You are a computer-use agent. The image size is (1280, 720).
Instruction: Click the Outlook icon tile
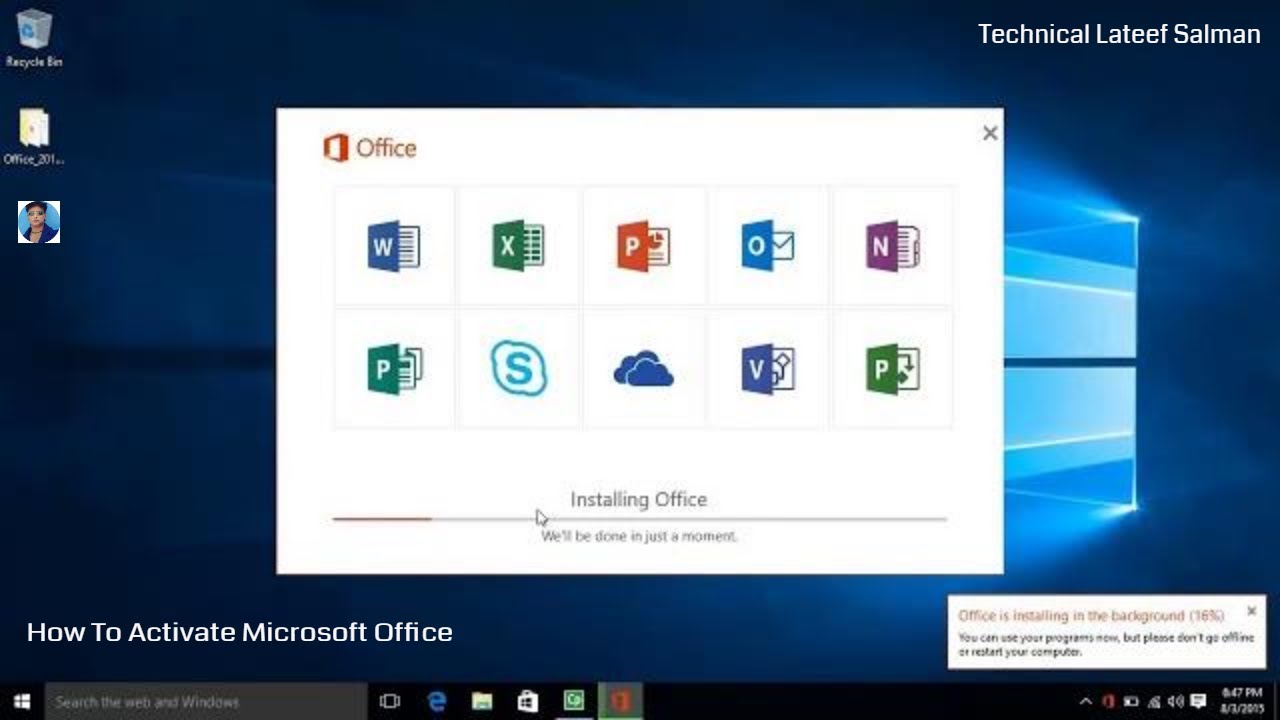pyautogui.click(x=768, y=246)
